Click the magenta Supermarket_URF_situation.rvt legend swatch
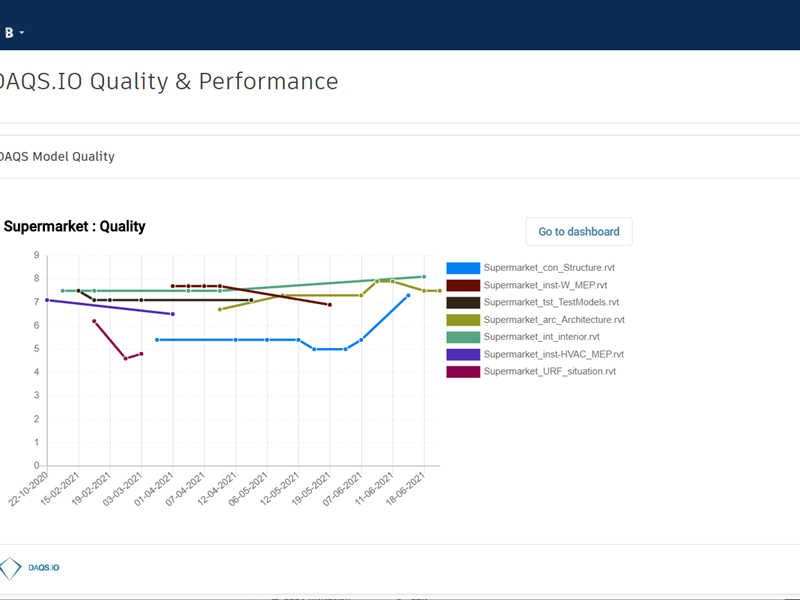The height and width of the screenshot is (600, 800). click(x=463, y=372)
